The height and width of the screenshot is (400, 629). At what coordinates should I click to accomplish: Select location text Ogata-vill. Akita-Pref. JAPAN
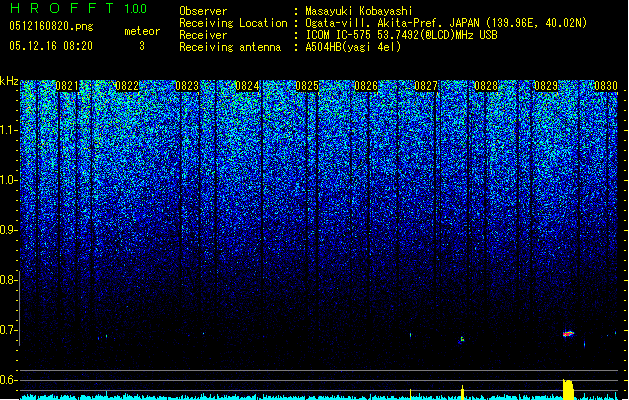click(x=392, y=23)
